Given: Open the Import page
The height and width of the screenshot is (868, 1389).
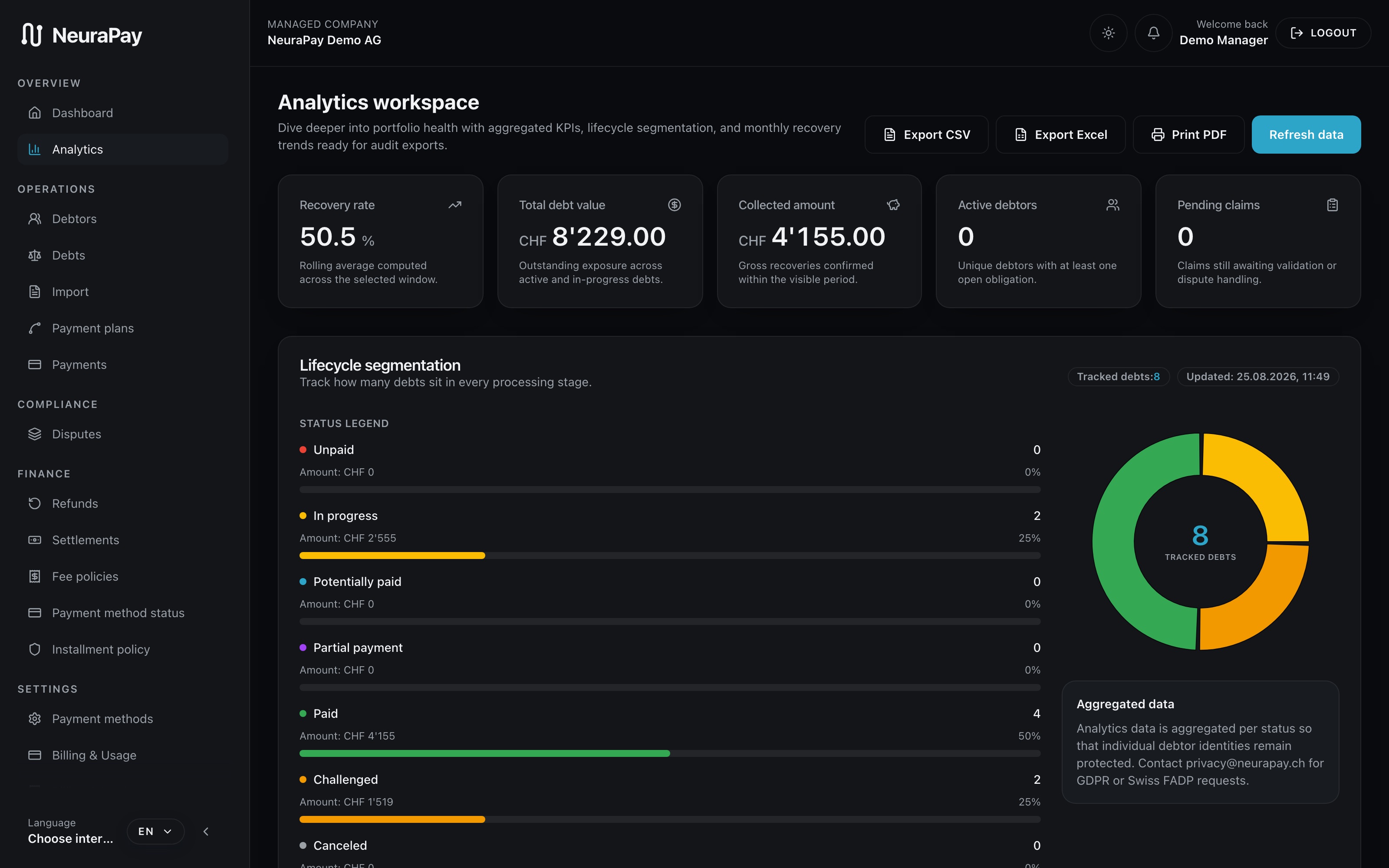Looking at the screenshot, I should pyautogui.click(x=123, y=292).
